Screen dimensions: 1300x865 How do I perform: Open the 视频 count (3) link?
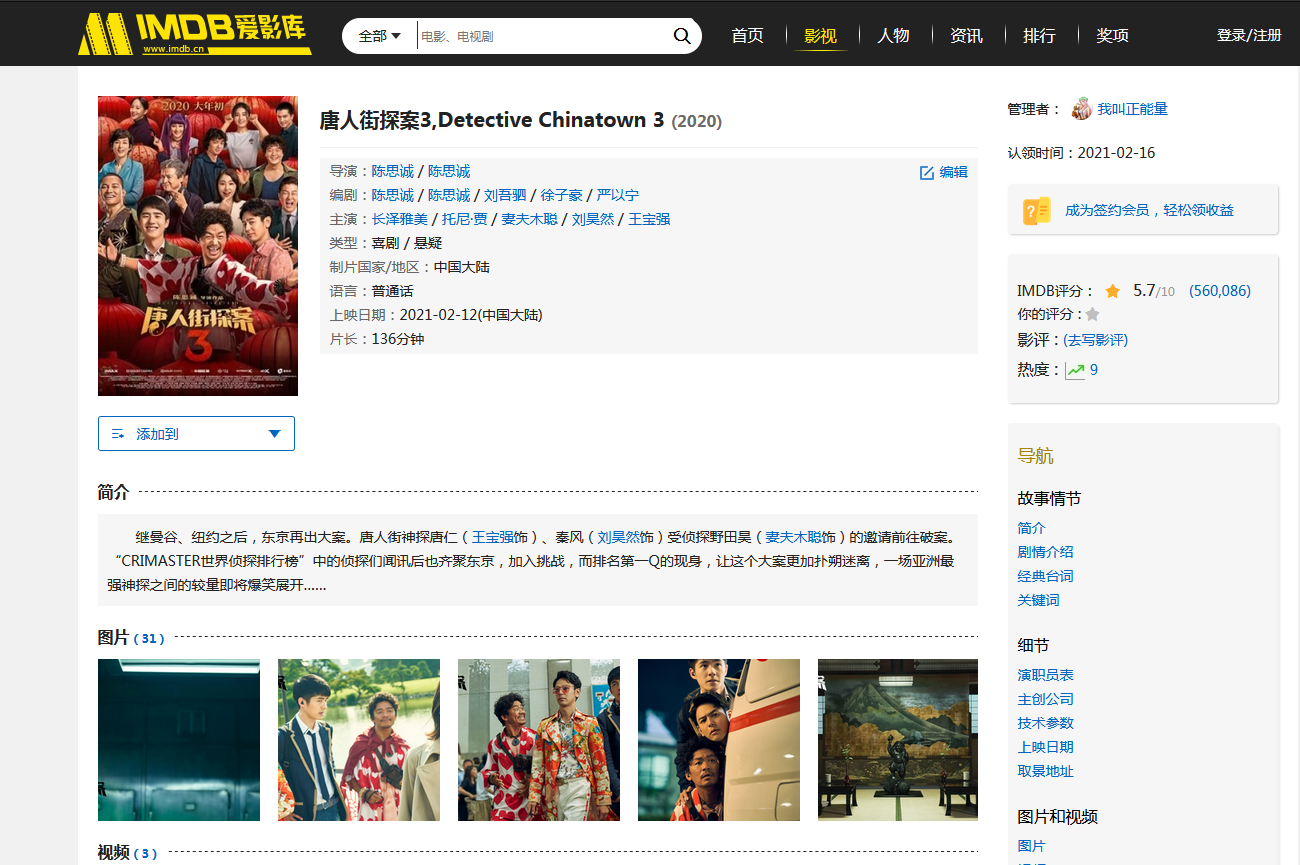145,854
